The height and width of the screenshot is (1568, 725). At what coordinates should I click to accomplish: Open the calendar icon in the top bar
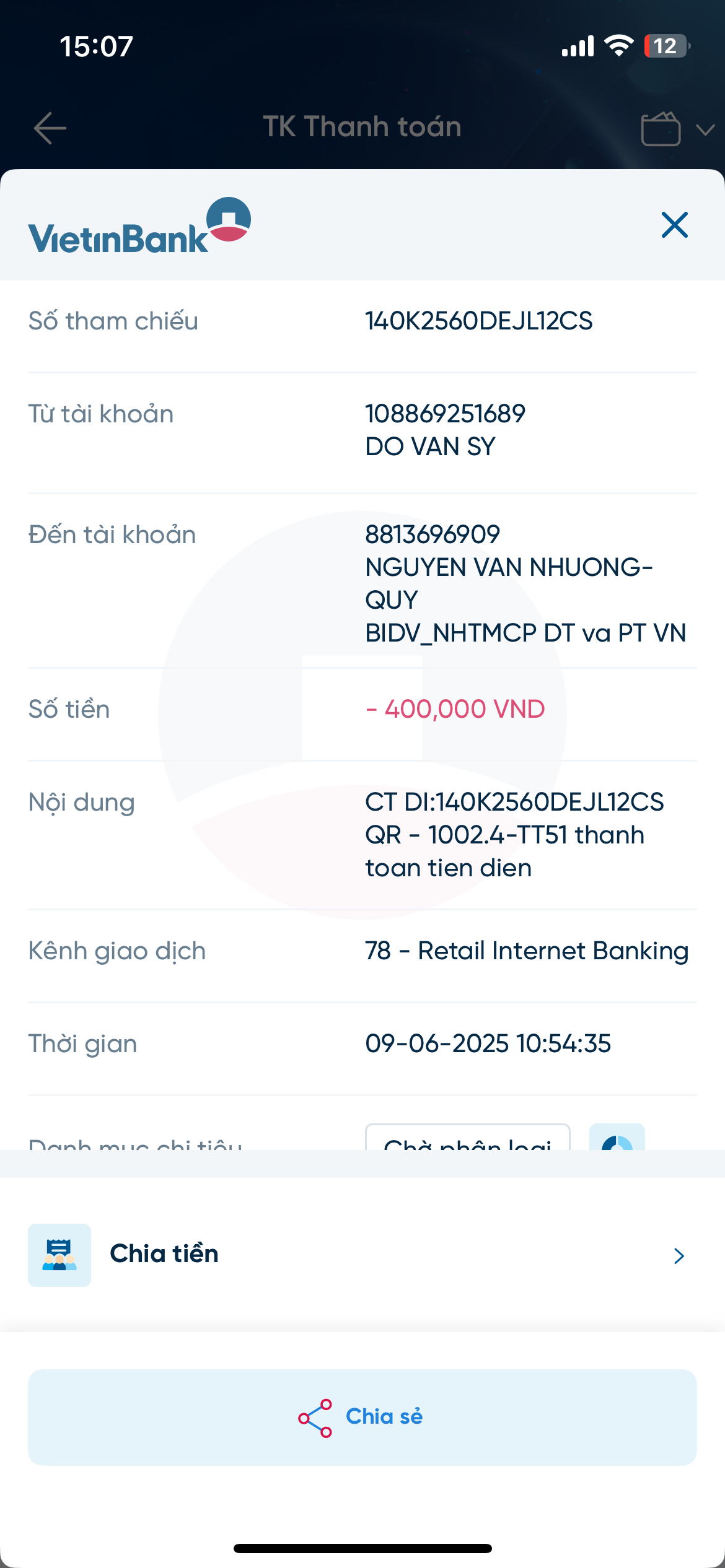661,129
